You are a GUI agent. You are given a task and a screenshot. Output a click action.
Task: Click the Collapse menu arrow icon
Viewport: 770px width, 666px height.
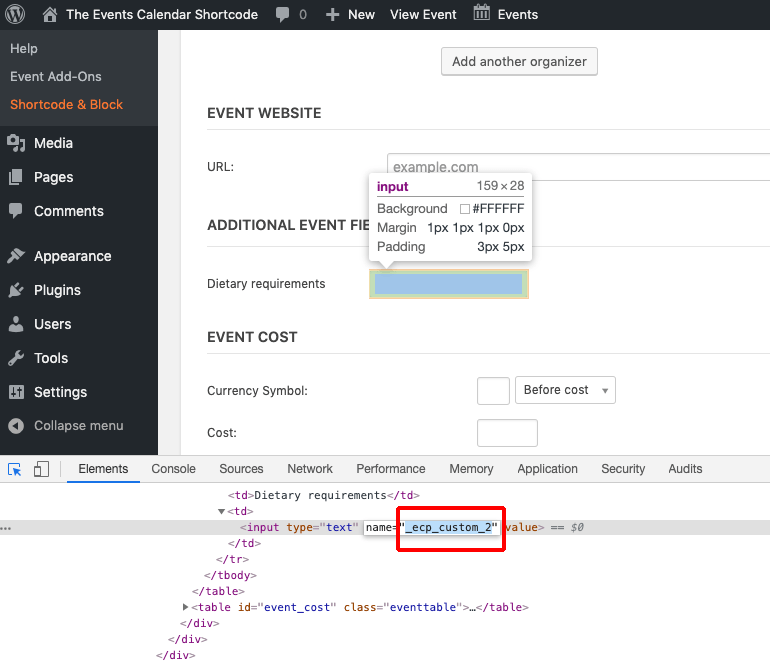point(15,426)
